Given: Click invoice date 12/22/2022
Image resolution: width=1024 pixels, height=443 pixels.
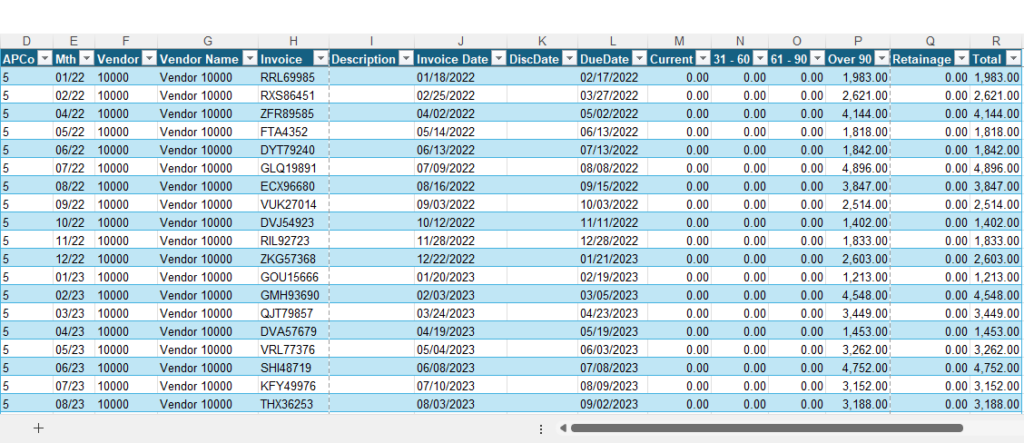Looking at the screenshot, I should (460, 259).
